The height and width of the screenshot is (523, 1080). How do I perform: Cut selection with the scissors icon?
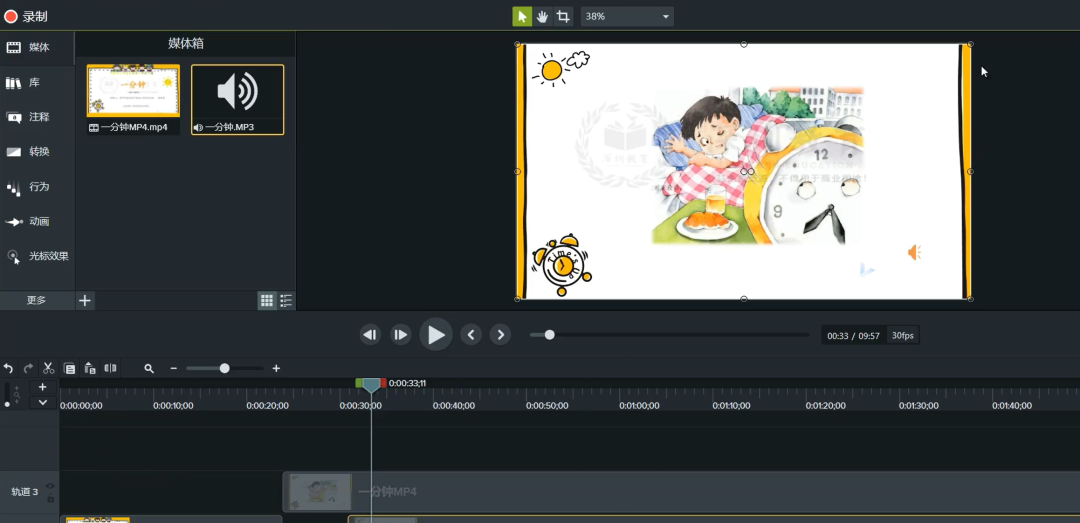point(48,369)
